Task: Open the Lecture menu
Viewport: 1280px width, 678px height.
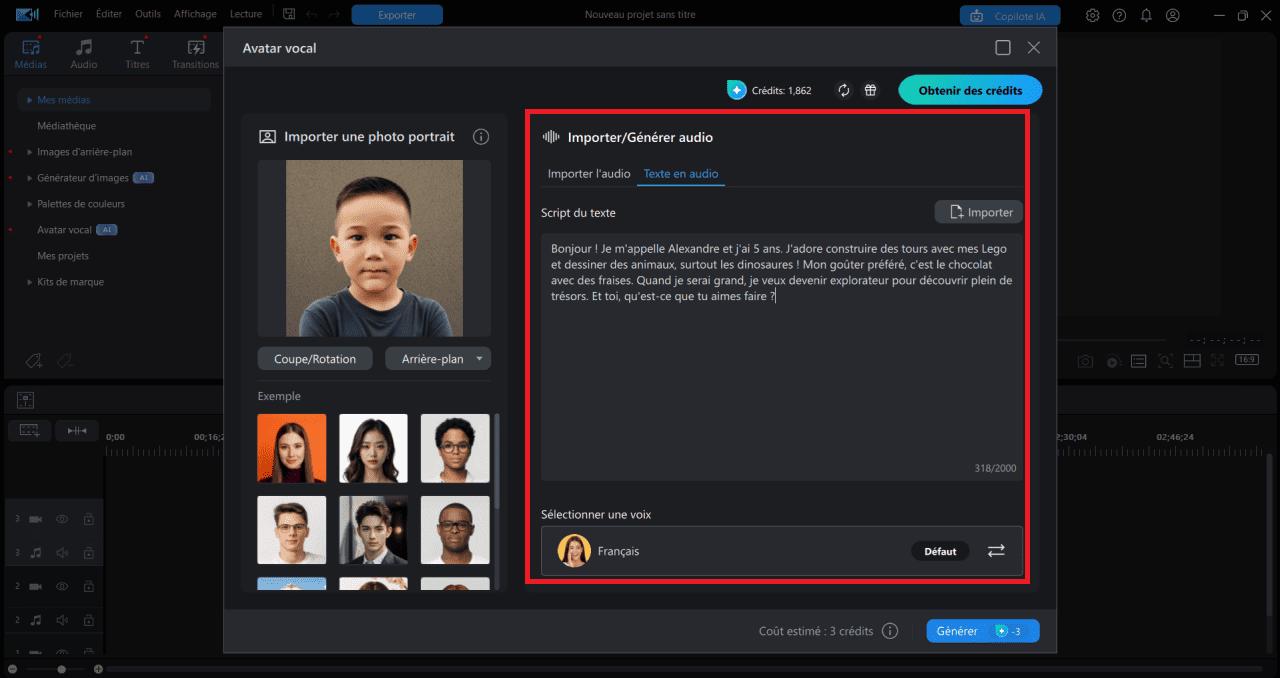Action: (246, 14)
